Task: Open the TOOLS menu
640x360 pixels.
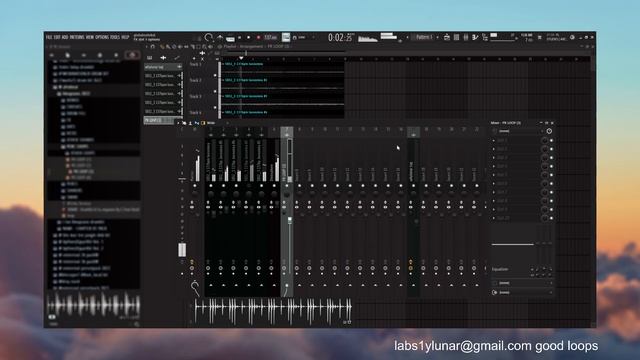Action: (x=115, y=37)
